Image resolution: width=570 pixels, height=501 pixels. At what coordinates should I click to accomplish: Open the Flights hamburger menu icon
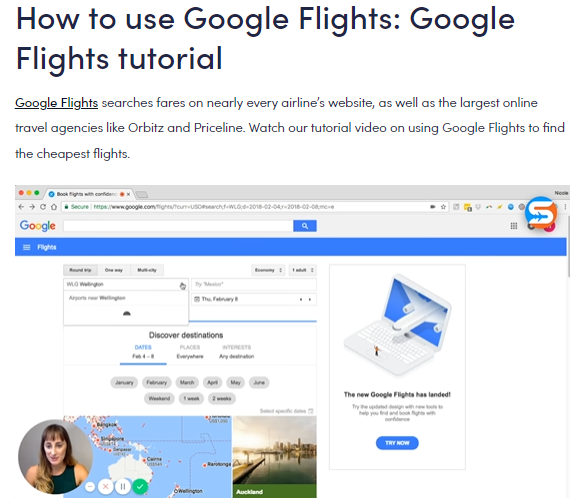pos(27,247)
